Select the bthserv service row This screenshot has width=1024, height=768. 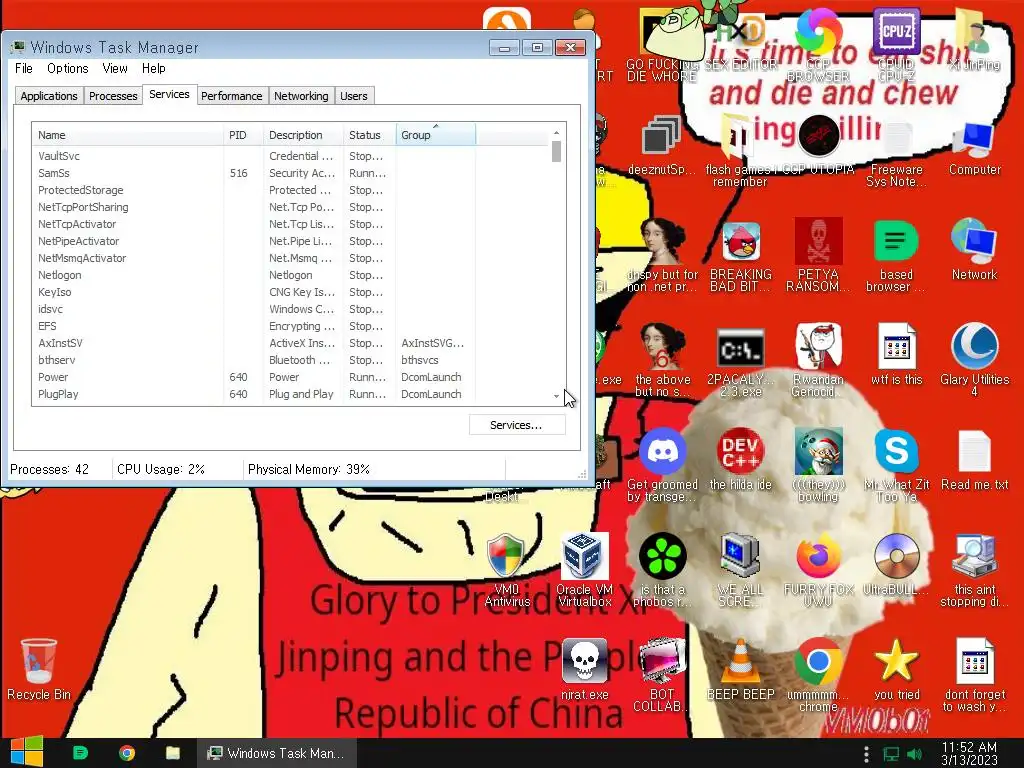pyautogui.click(x=253, y=360)
